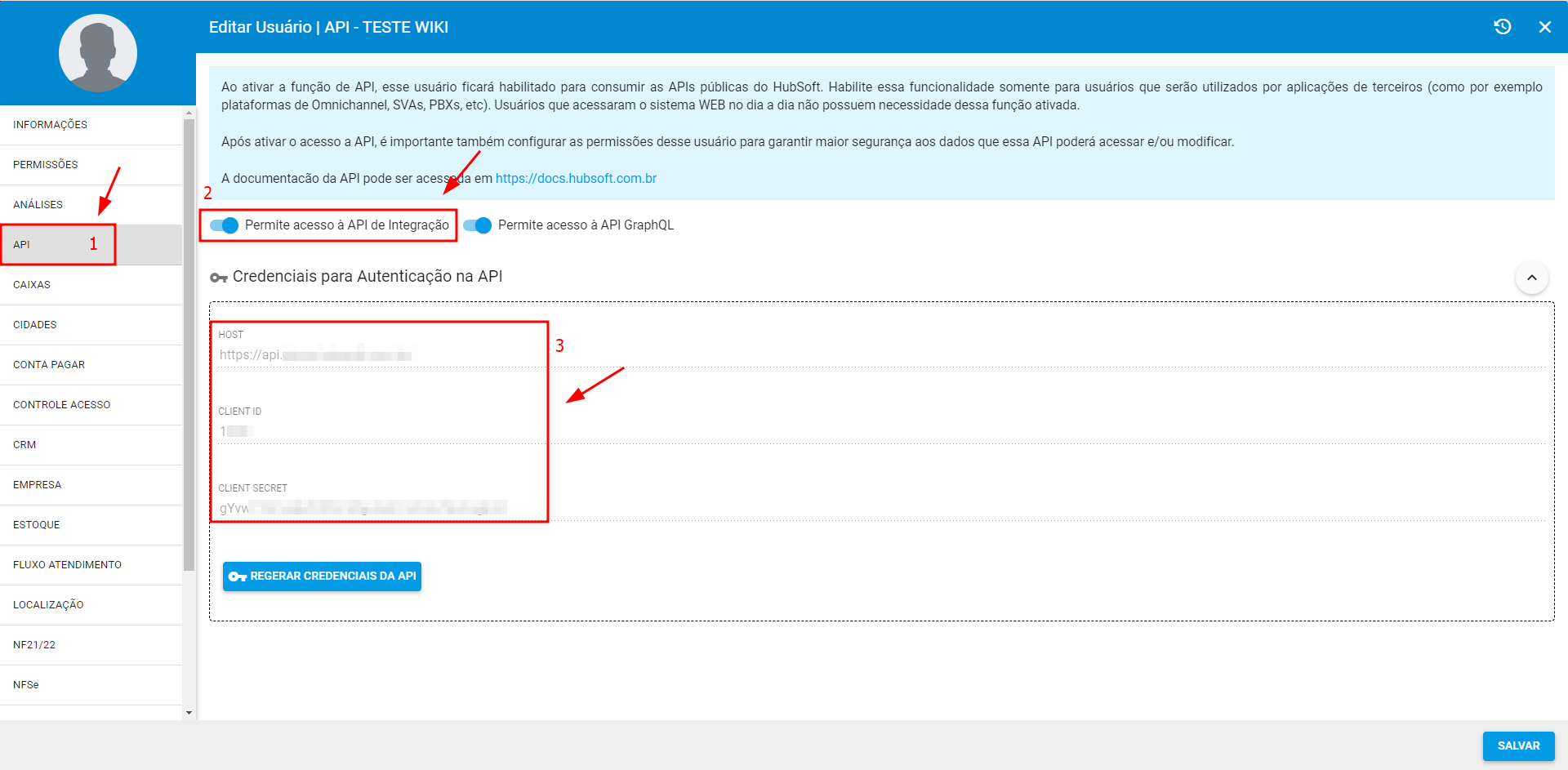Open the CRM menu item
Screen dimensions: 1568x770
click(x=91, y=445)
